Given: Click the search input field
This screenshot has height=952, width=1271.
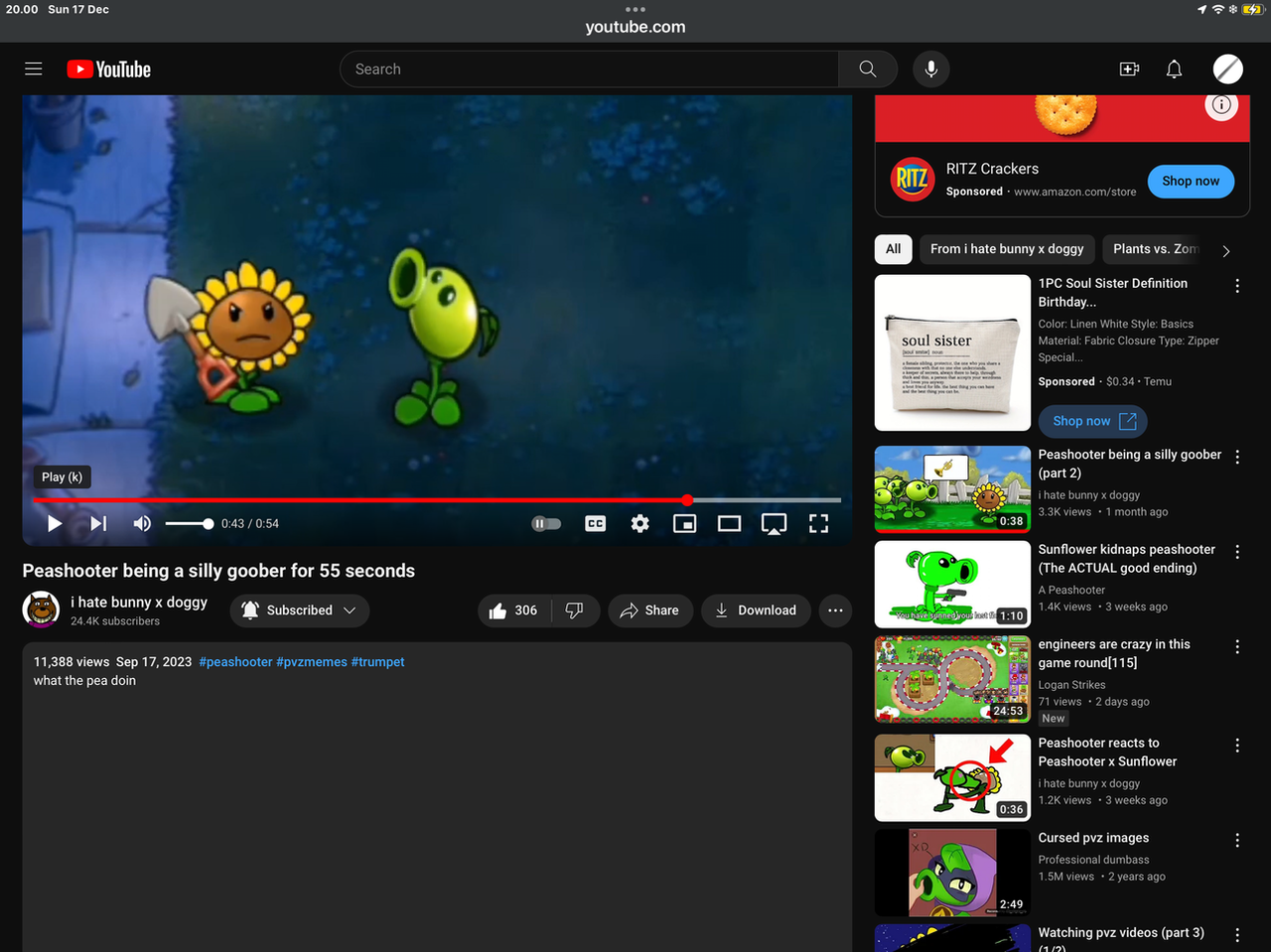Looking at the screenshot, I should 590,69.
